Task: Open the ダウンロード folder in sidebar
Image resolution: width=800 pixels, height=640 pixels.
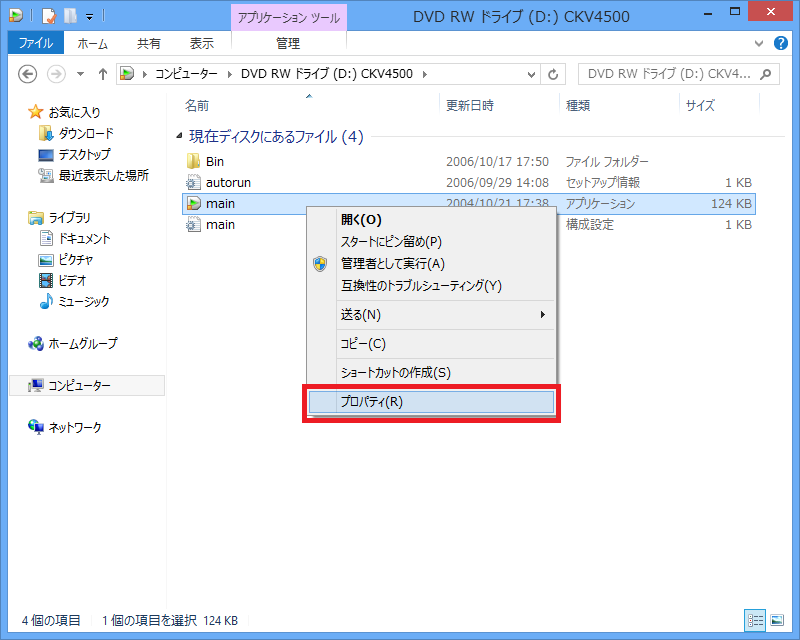Action: pos(85,133)
